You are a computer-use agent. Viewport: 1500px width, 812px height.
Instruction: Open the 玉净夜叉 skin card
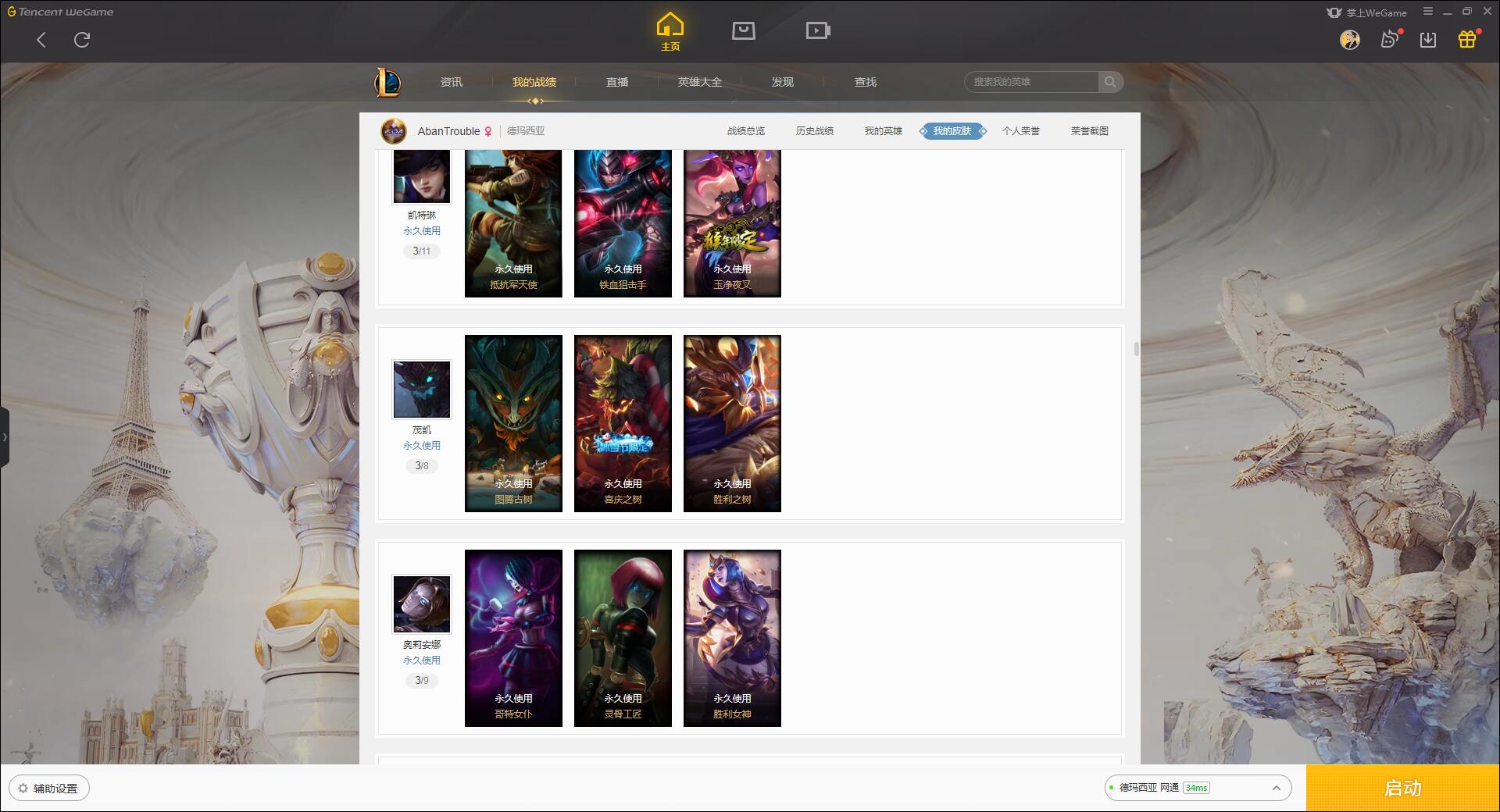pos(732,223)
